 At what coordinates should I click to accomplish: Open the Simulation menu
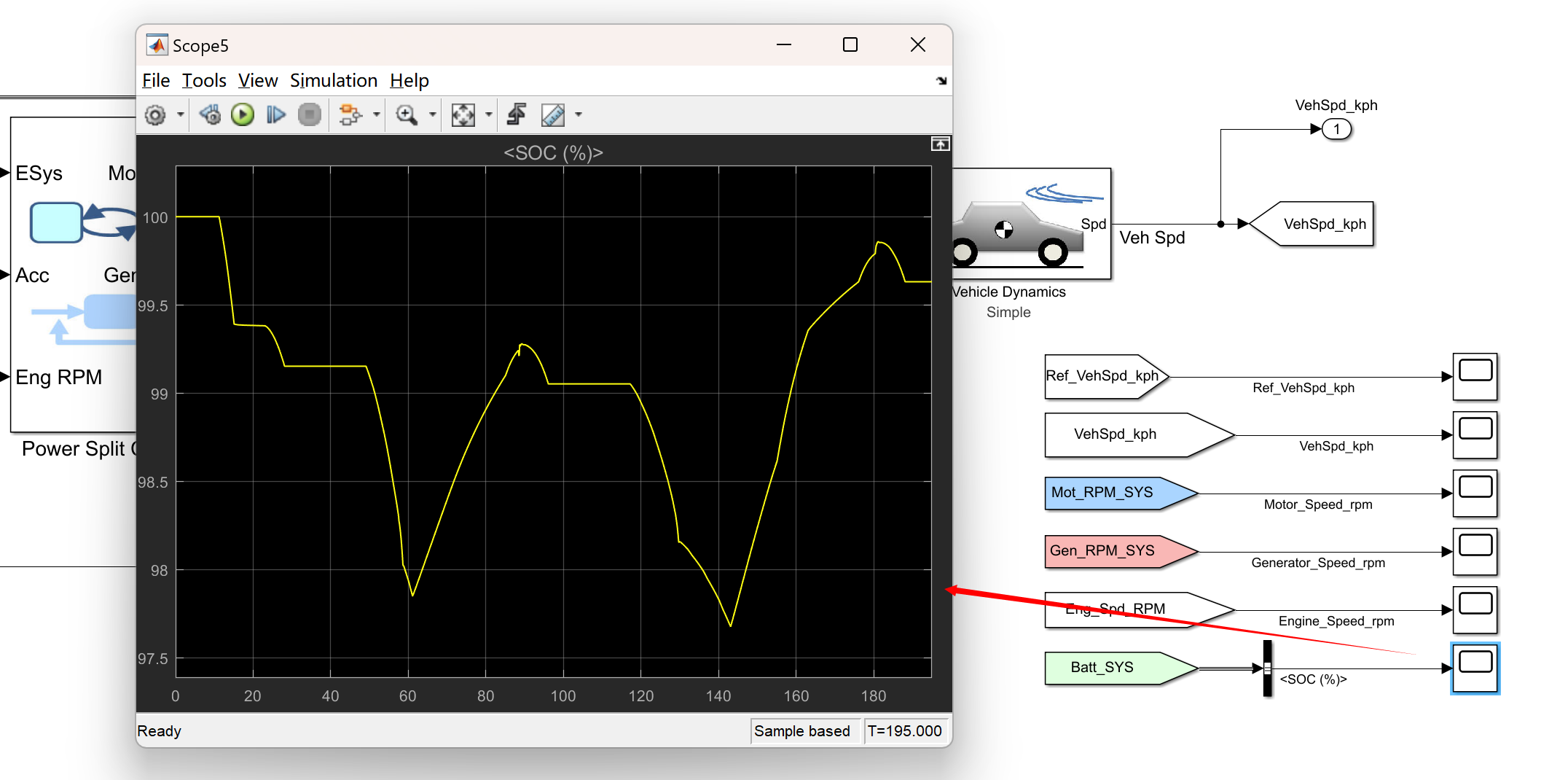[x=334, y=80]
